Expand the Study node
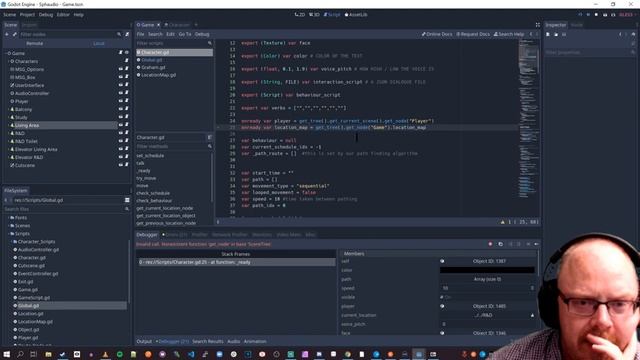The width and height of the screenshot is (640, 360). (9, 117)
